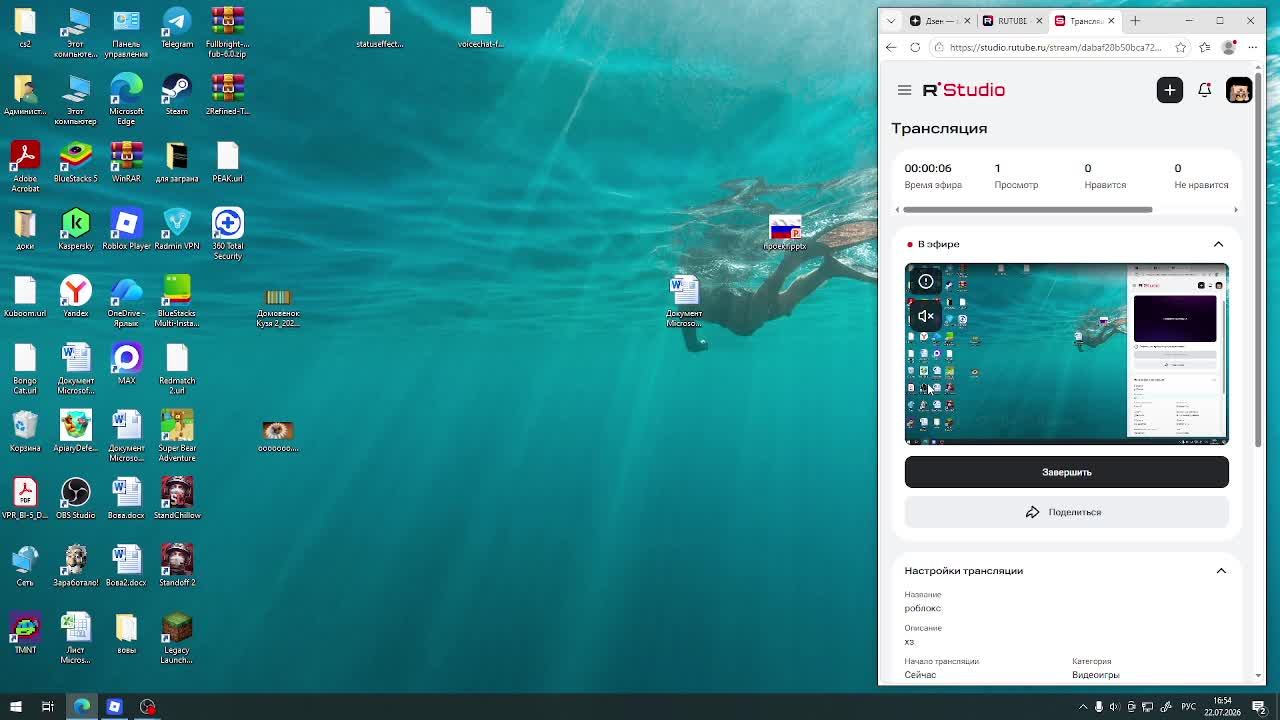Click the plus create button in R Studio
Image resolution: width=1280 pixels, height=720 pixels.
(x=1169, y=90)
